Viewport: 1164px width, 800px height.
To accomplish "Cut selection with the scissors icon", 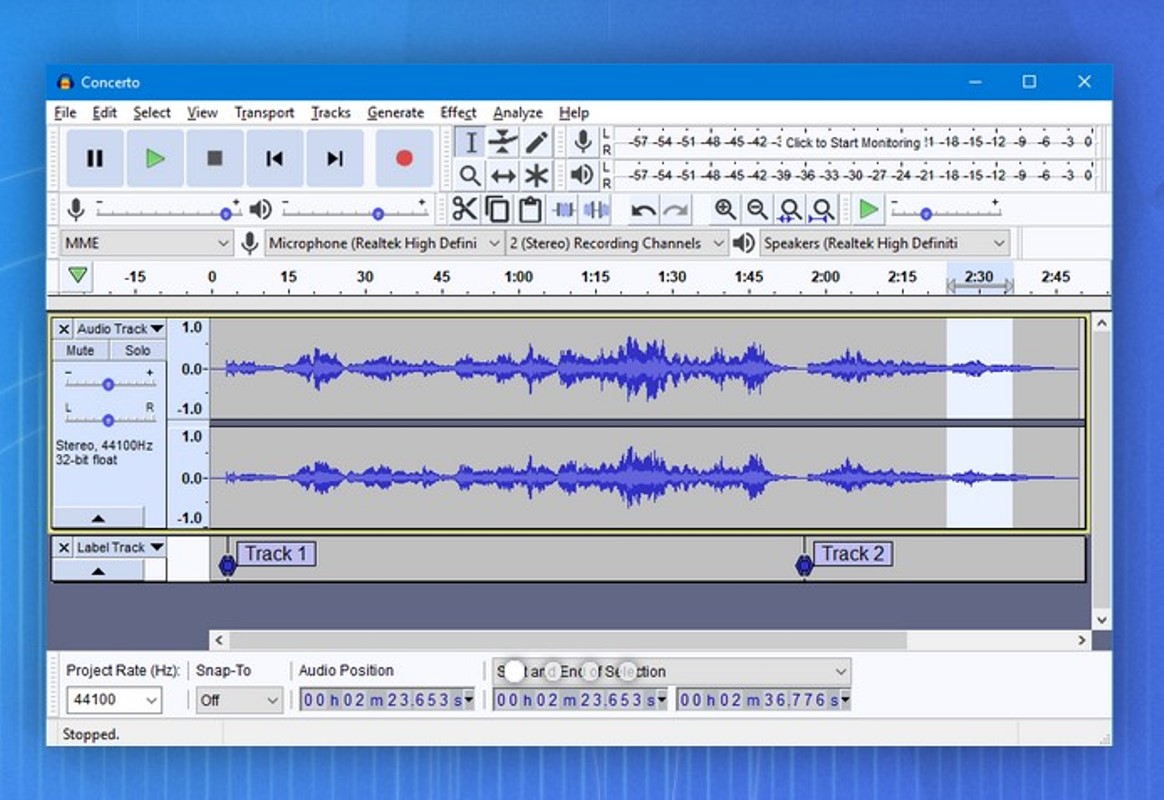I will pos(465,209).
